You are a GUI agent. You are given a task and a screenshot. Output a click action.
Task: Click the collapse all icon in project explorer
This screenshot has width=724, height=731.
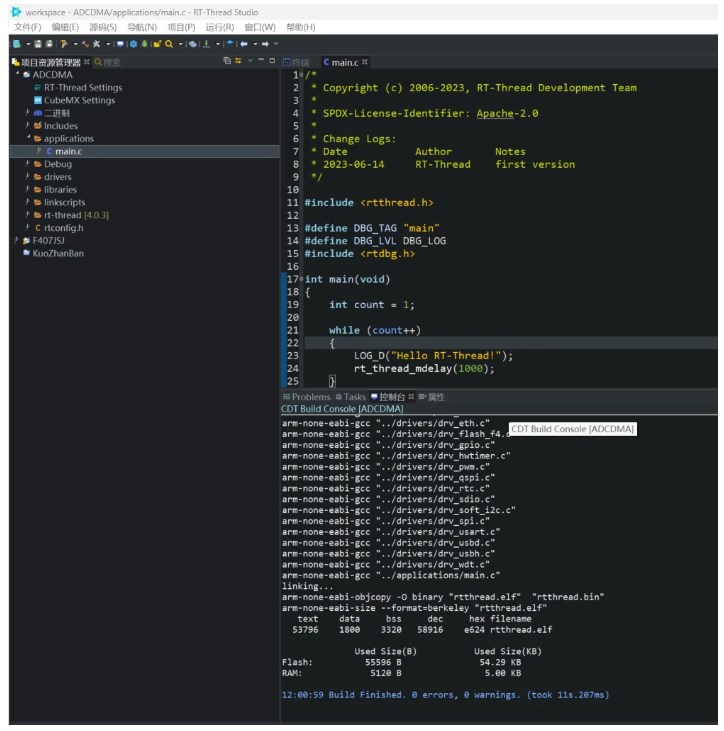point(226,62)
